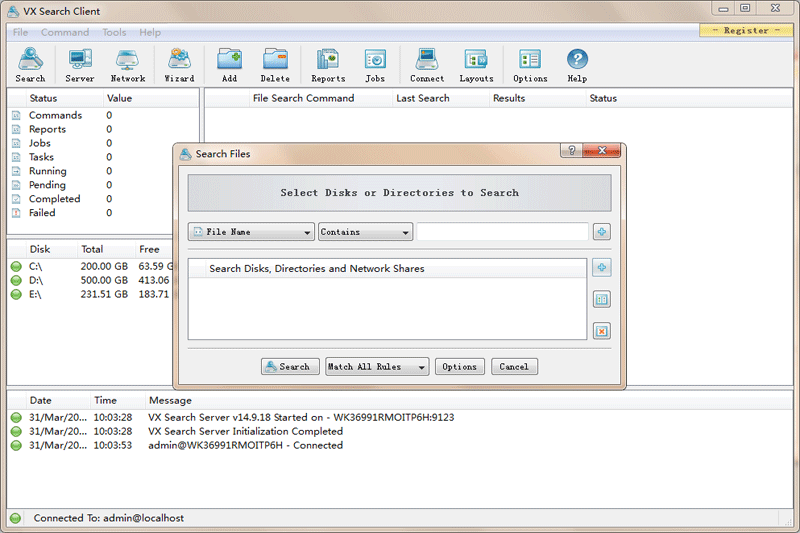Click the empty directories list area
The image size is (800, 533).
(387, 308)
